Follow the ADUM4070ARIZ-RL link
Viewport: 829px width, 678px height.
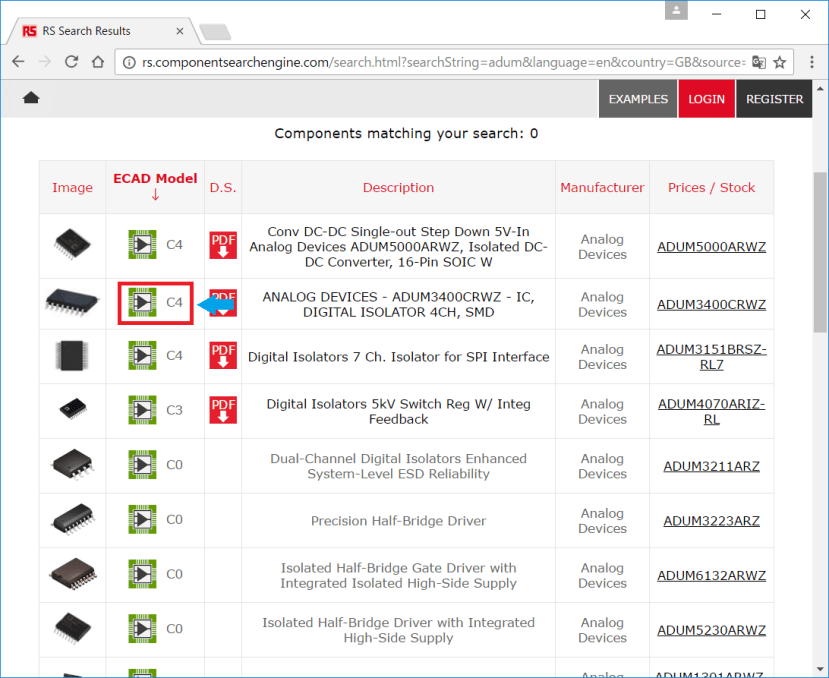coord(712,411)
